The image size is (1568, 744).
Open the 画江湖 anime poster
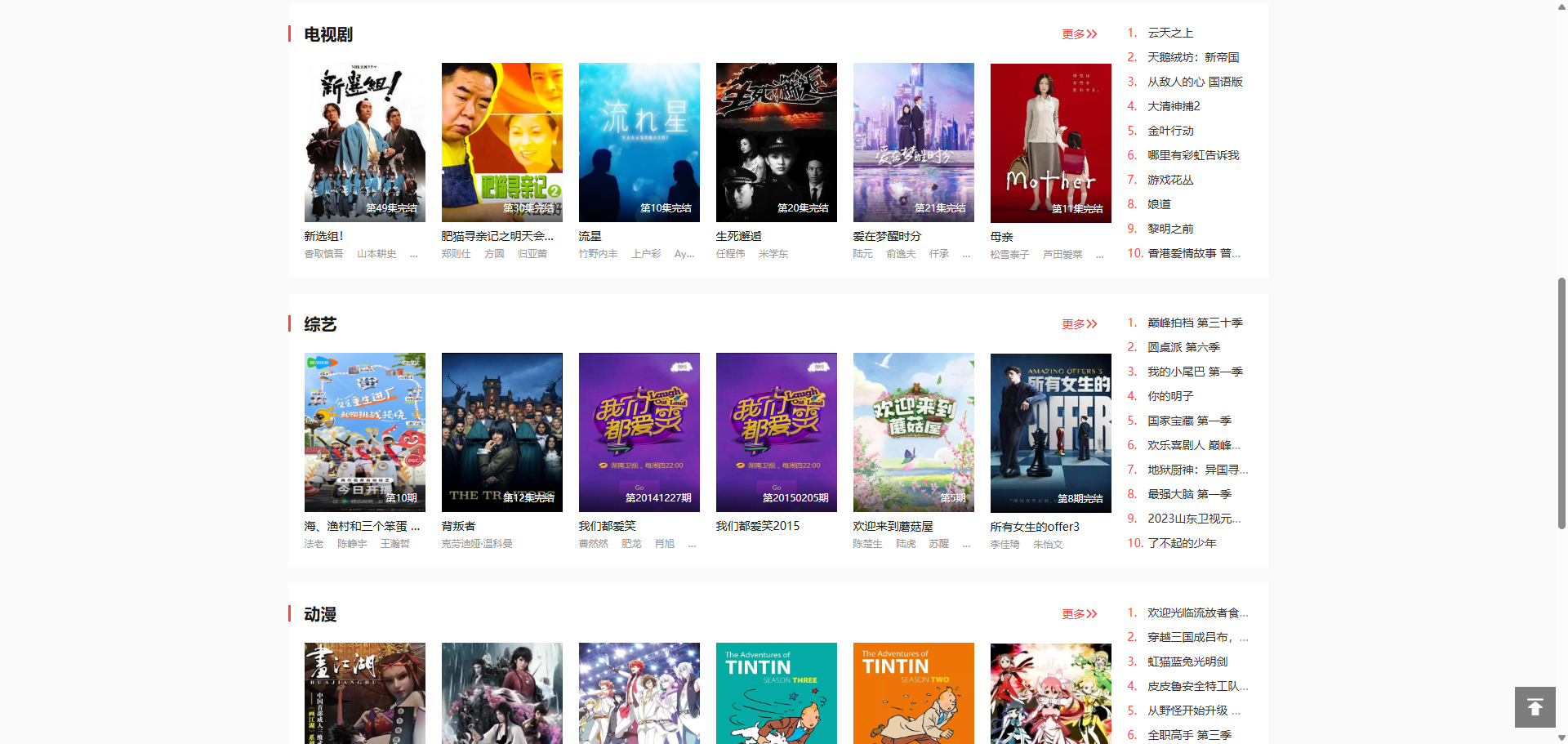point(364,693)
